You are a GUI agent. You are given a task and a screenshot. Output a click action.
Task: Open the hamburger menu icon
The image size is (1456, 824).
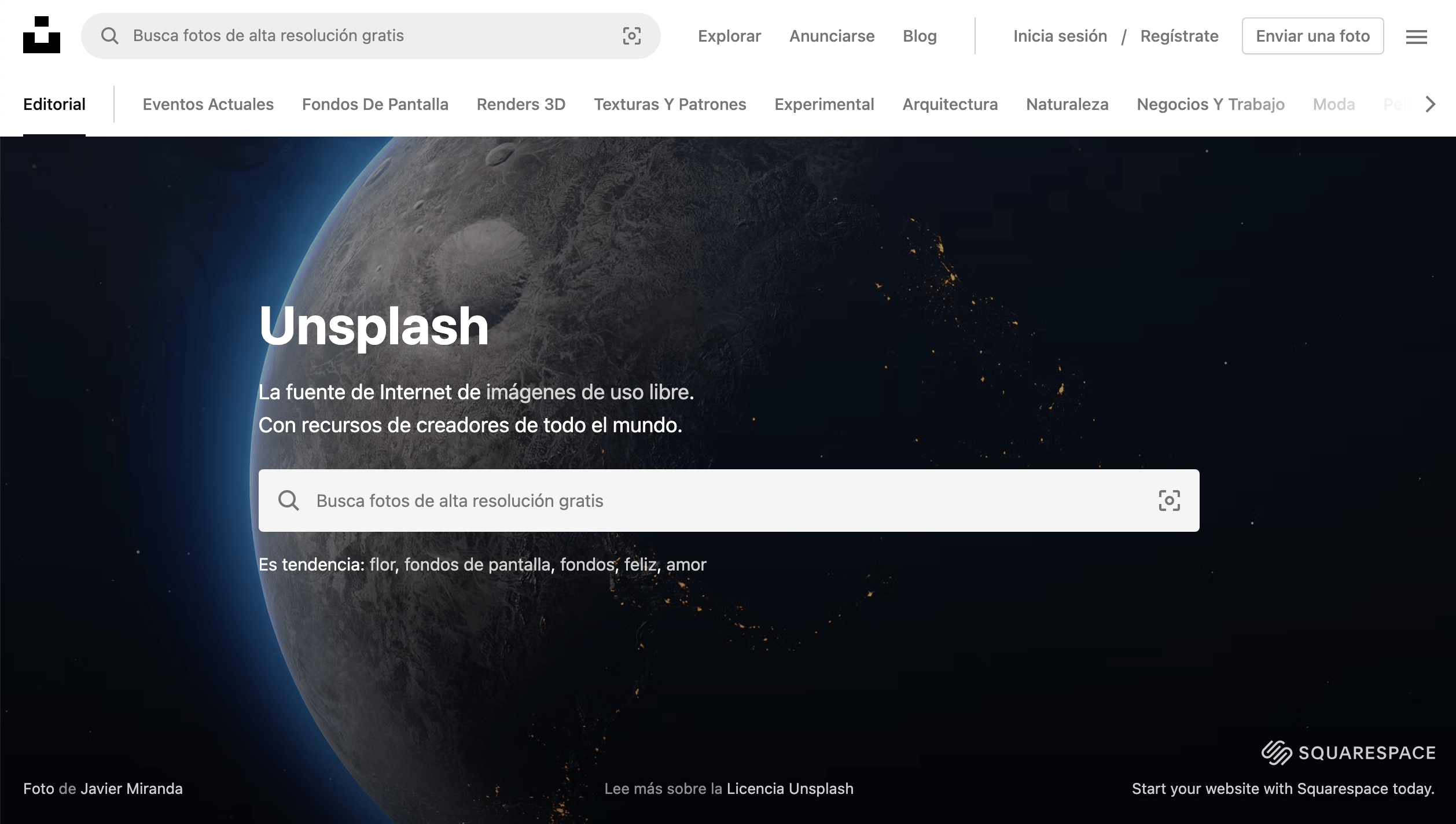point(1417,37)
